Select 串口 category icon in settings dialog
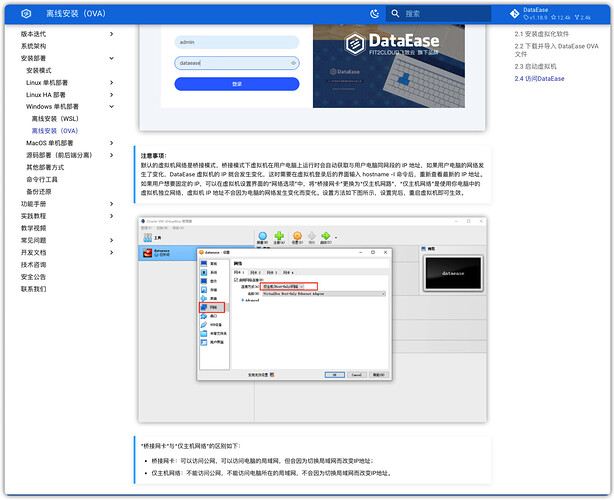 [204, 316]
